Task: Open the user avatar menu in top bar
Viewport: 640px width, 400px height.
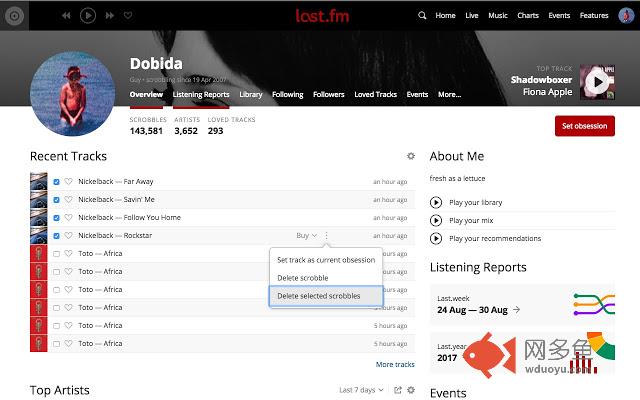Action: [626, 16]
